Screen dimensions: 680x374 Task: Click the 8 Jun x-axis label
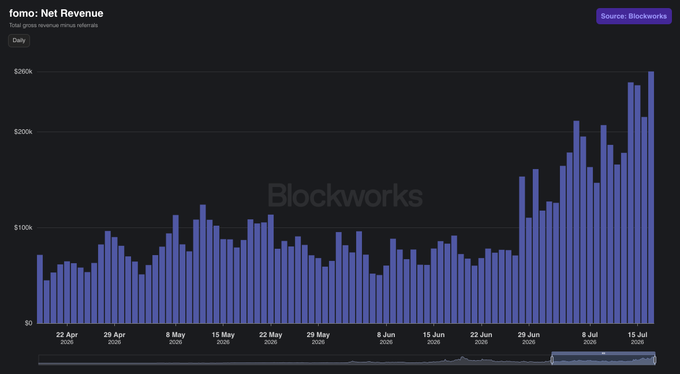[386, 338]
